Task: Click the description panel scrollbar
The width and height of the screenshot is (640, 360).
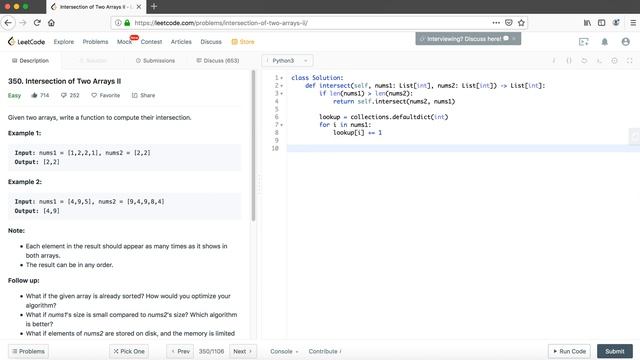Action: click(x=253, y=146)
